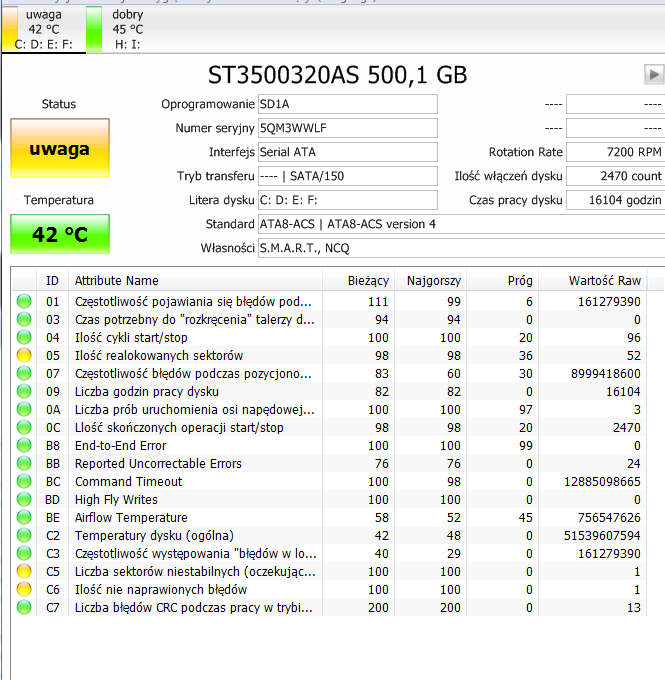Click green status icon for attribute 09

pyautogui.click(x=24, y=392)
